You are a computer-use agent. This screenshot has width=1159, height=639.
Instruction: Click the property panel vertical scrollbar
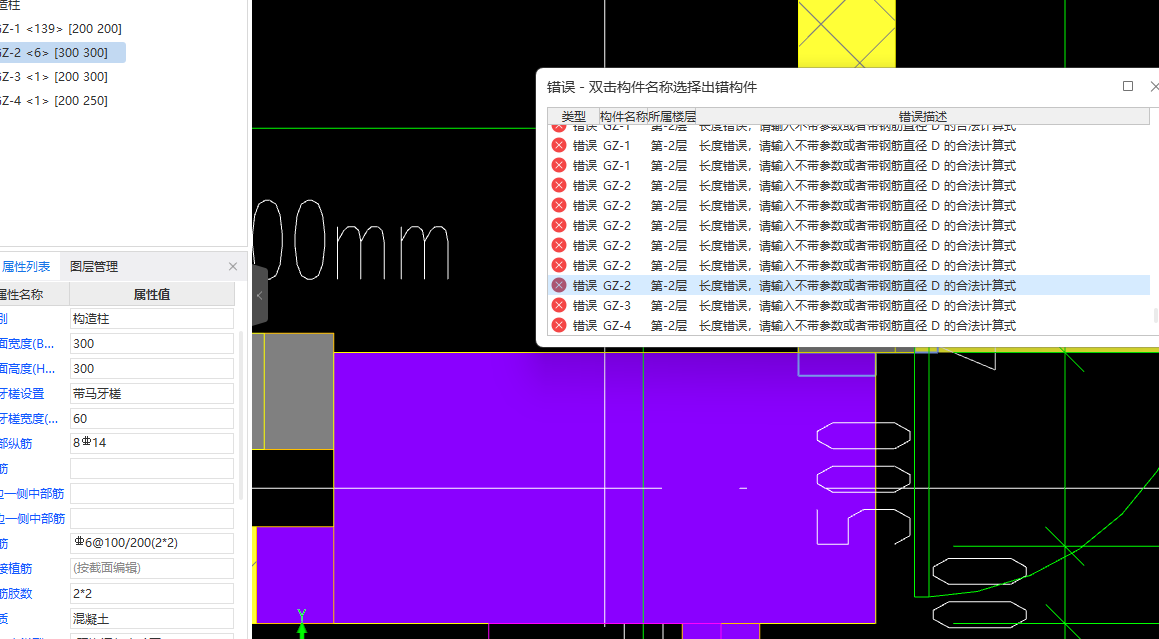(x=239, y=414)
